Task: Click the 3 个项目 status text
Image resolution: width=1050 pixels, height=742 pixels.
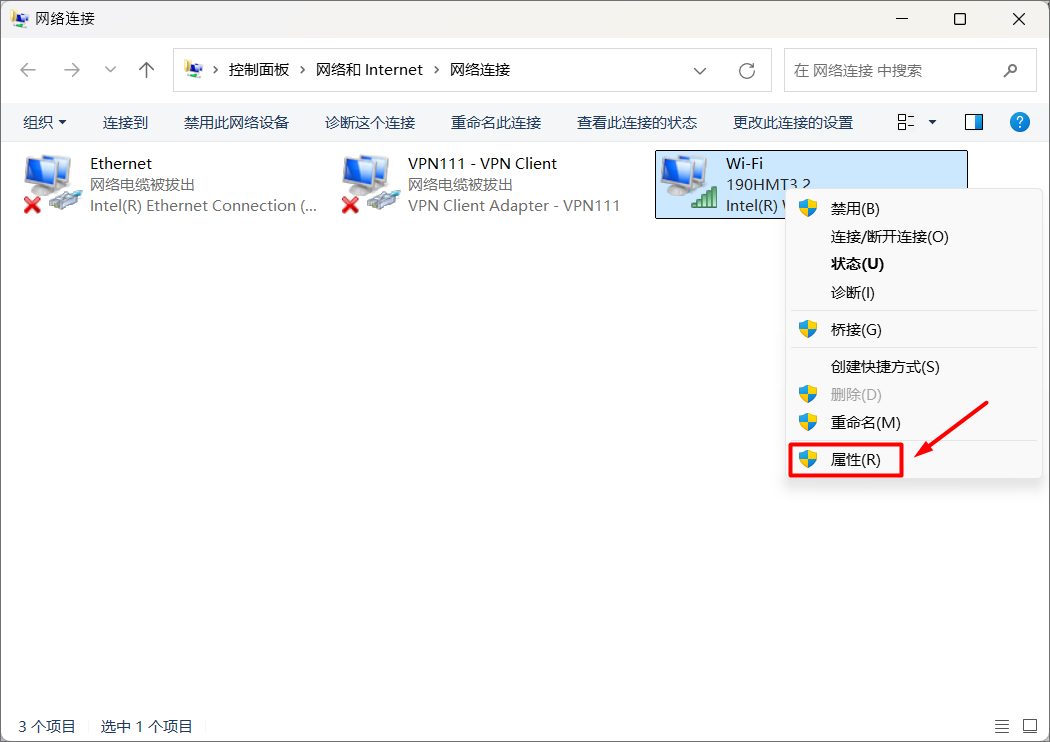Action: [x=46, y=727]
